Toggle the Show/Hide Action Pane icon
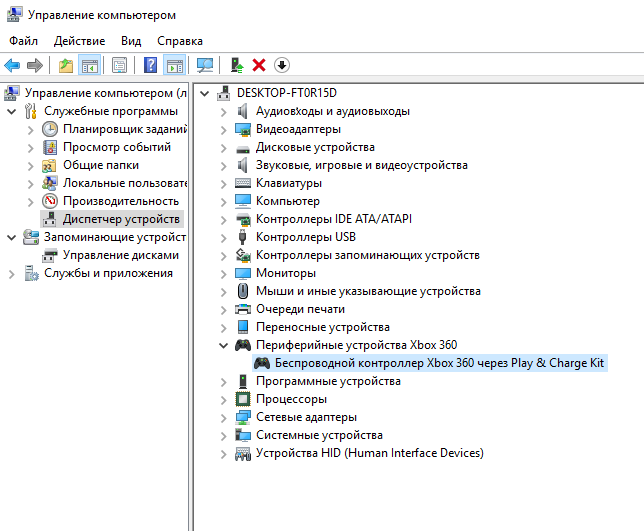 click(x=175, y=65)
